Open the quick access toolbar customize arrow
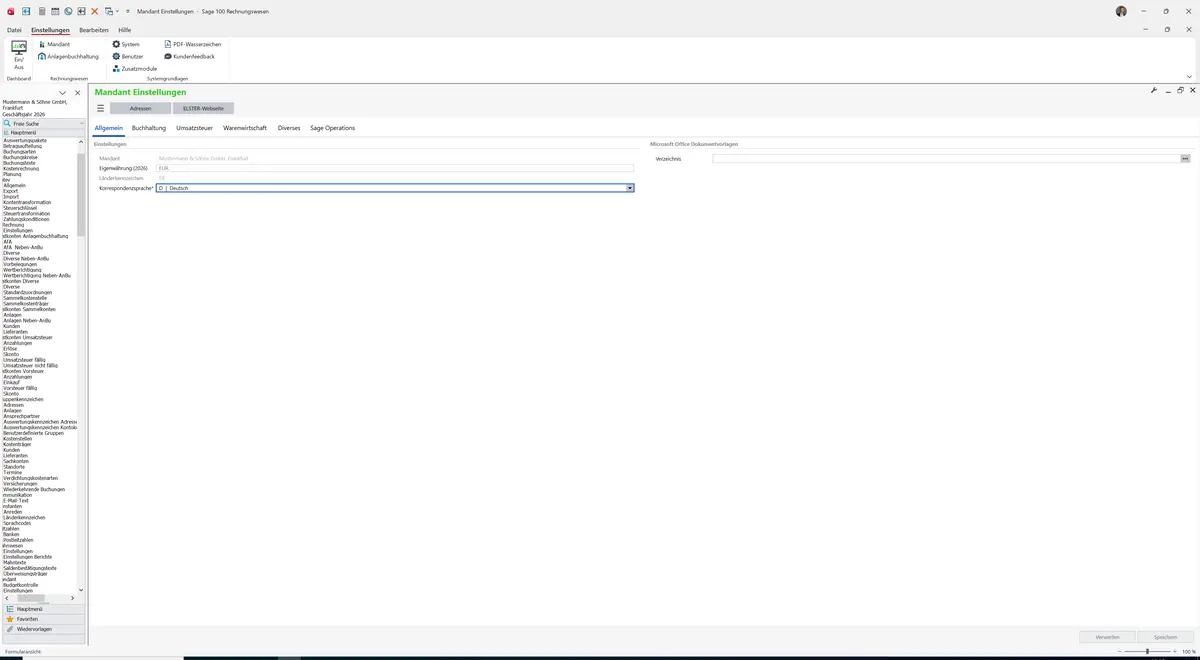Image resolution: width=1200 pixels, height=660 pixels. pyautogui.click(x=128, y=11)
